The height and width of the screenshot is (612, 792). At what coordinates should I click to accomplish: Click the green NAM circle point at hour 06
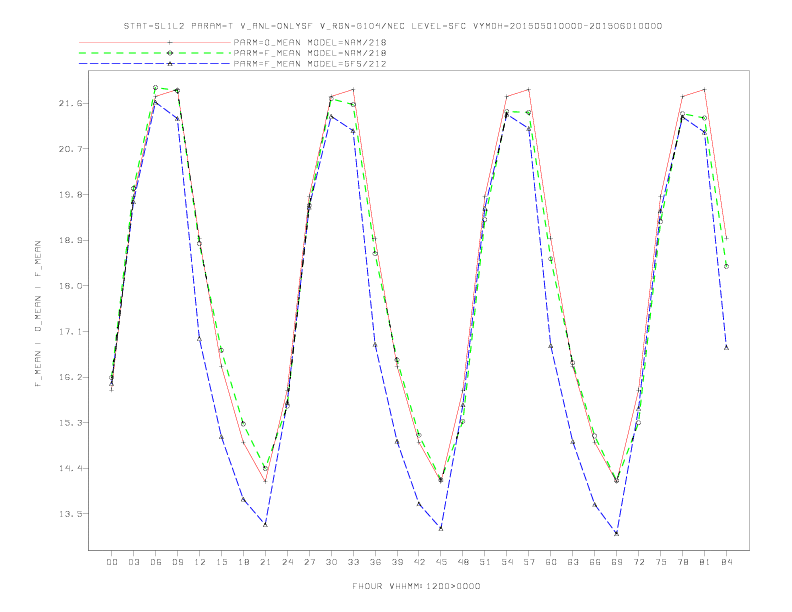pyautogui.click(x=156, y=87)
